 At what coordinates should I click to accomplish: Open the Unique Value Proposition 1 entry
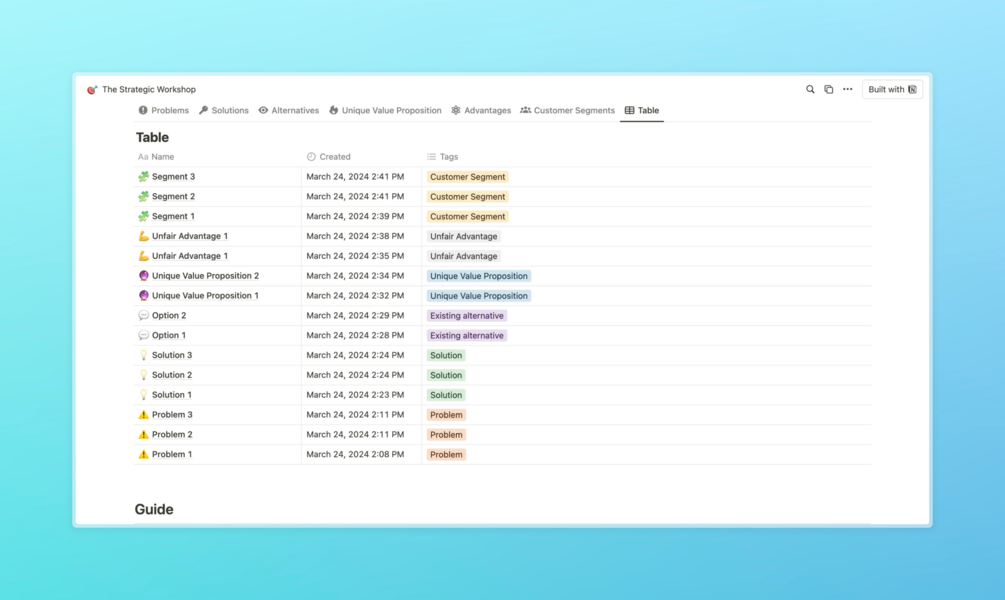pyautogui.click(x=205, y=296)
